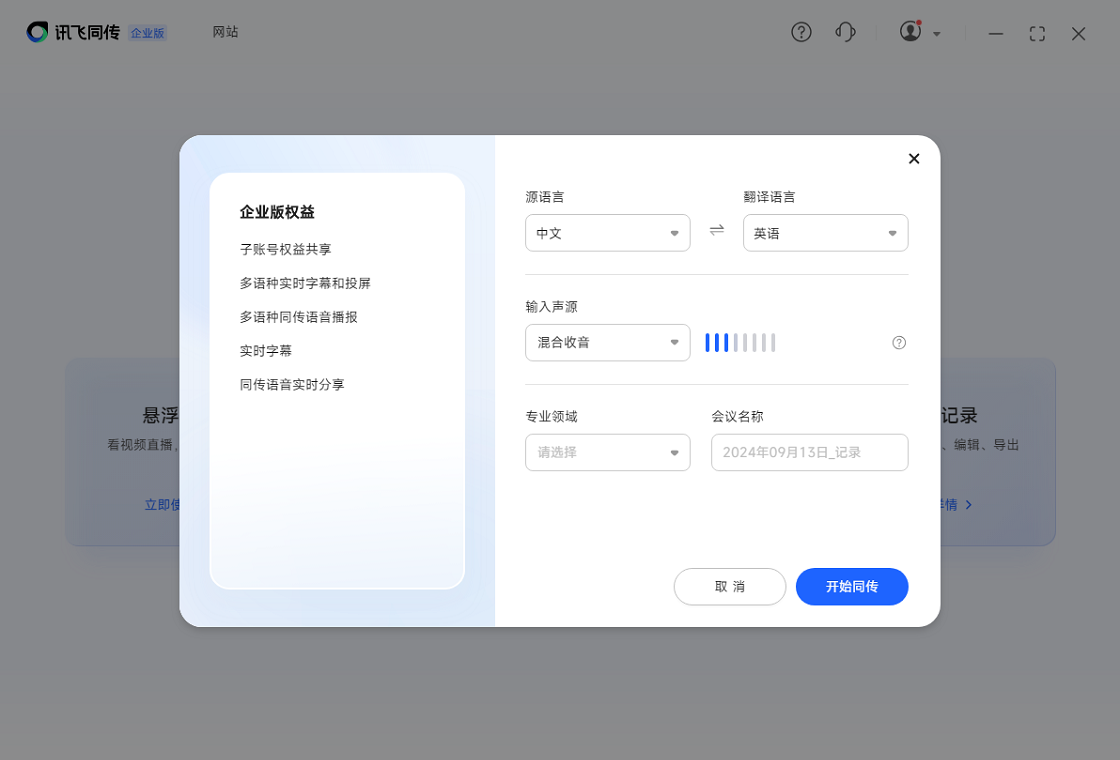Expand the account menu arrow beside avatar
Image resolution: width=1120 pixels, height=760 pixels.
coord(937,34)
